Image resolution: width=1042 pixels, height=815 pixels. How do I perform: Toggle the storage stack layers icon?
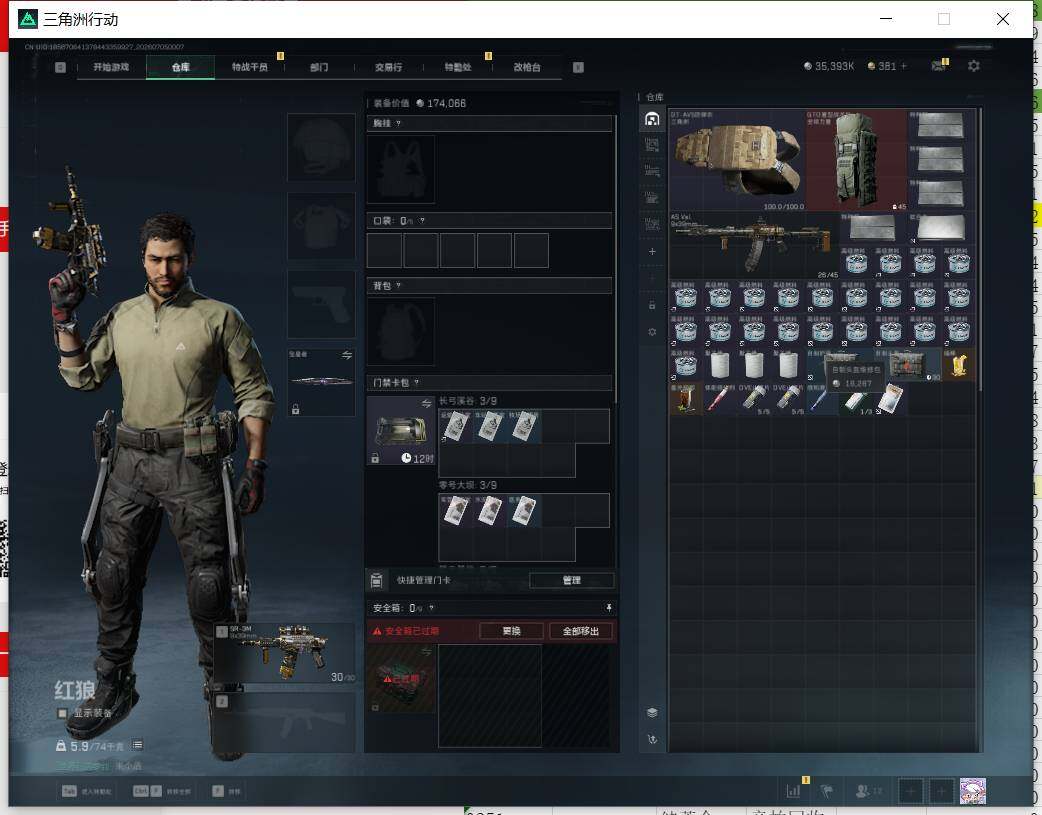pyautogui.click(x=652, y=712)
